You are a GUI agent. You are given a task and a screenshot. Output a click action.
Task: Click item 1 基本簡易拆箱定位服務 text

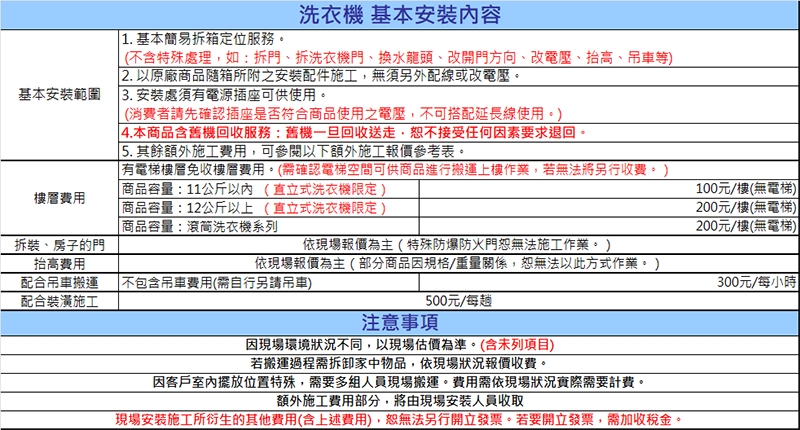(223, 39)
